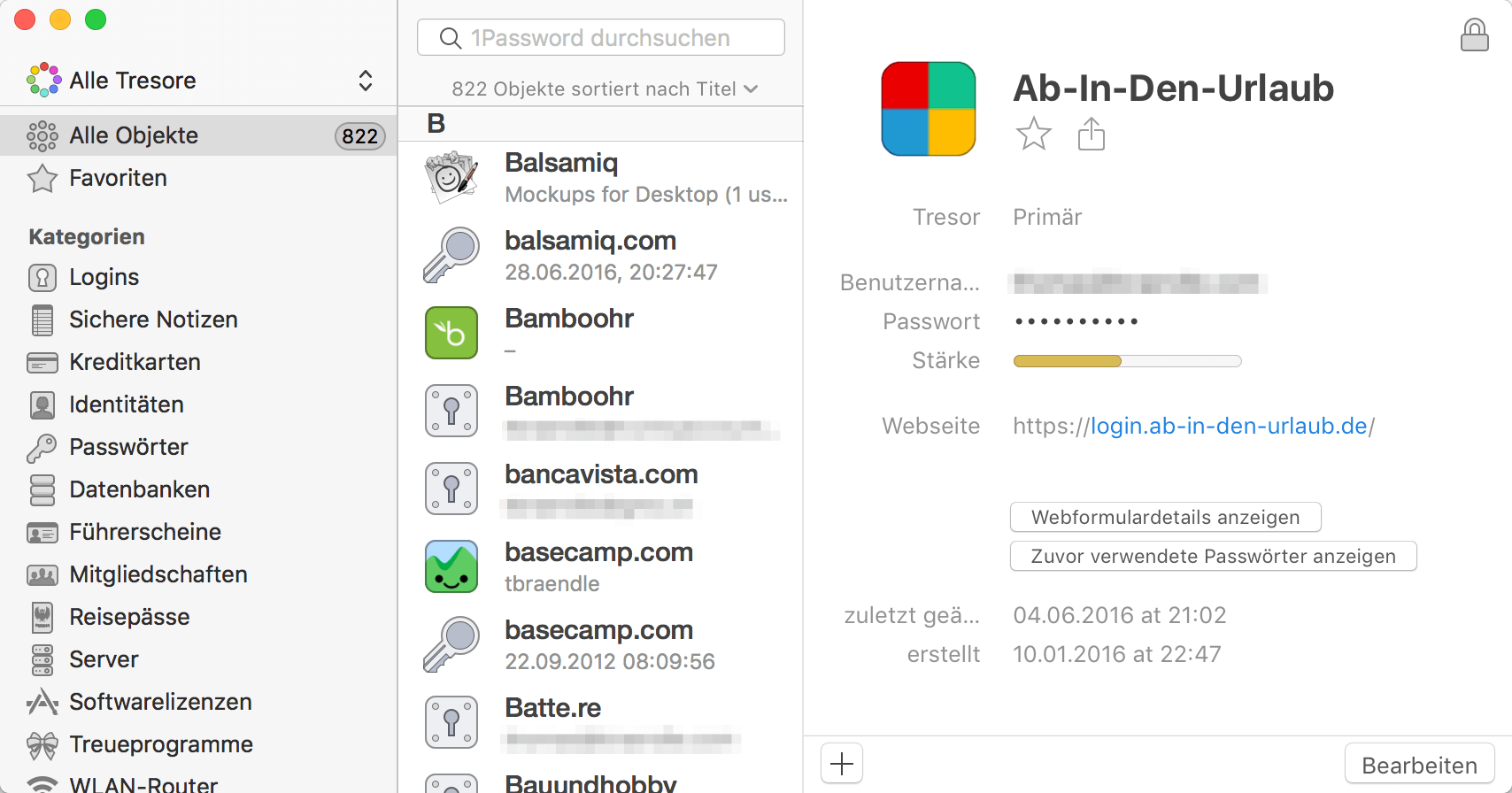This screenshot has width=1512, height=793.
Task: Click the bancavista.com keyhole icon
Action: click(x=451, y=489)
